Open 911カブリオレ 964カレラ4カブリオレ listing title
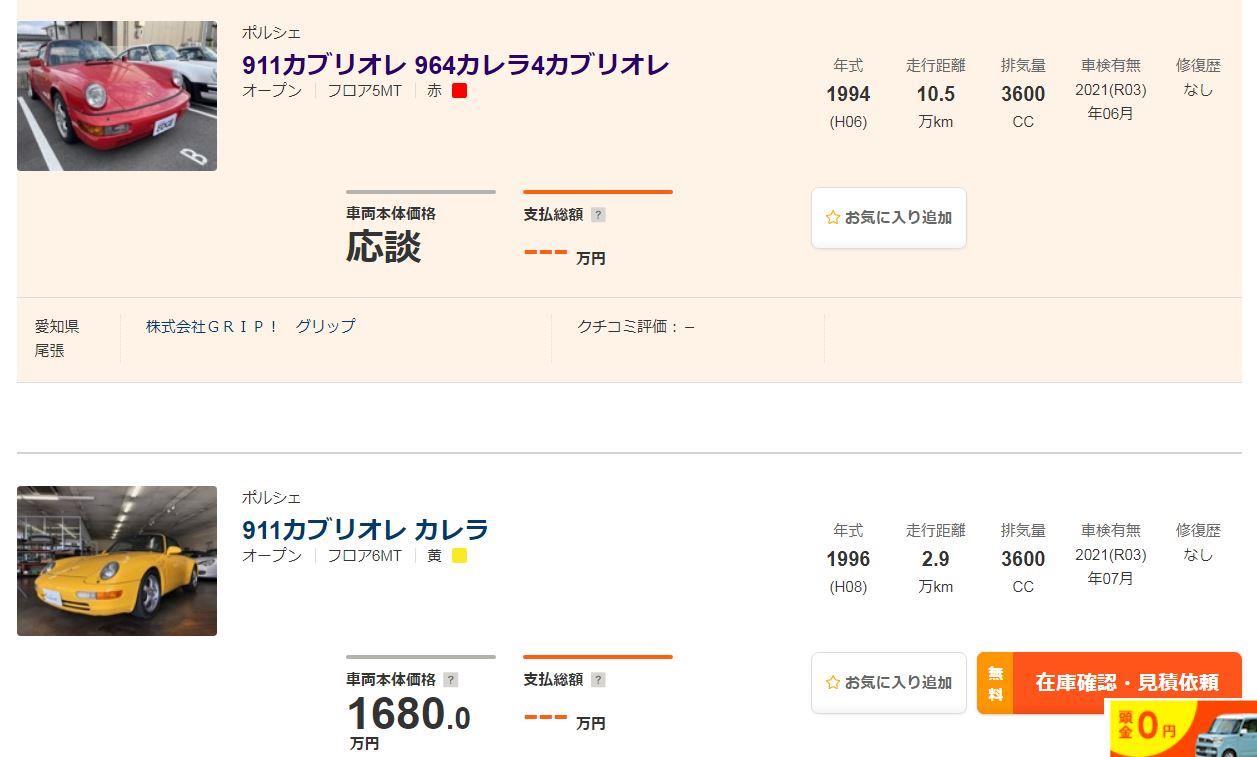This screenshot has height=757, width=1257. 455,65
